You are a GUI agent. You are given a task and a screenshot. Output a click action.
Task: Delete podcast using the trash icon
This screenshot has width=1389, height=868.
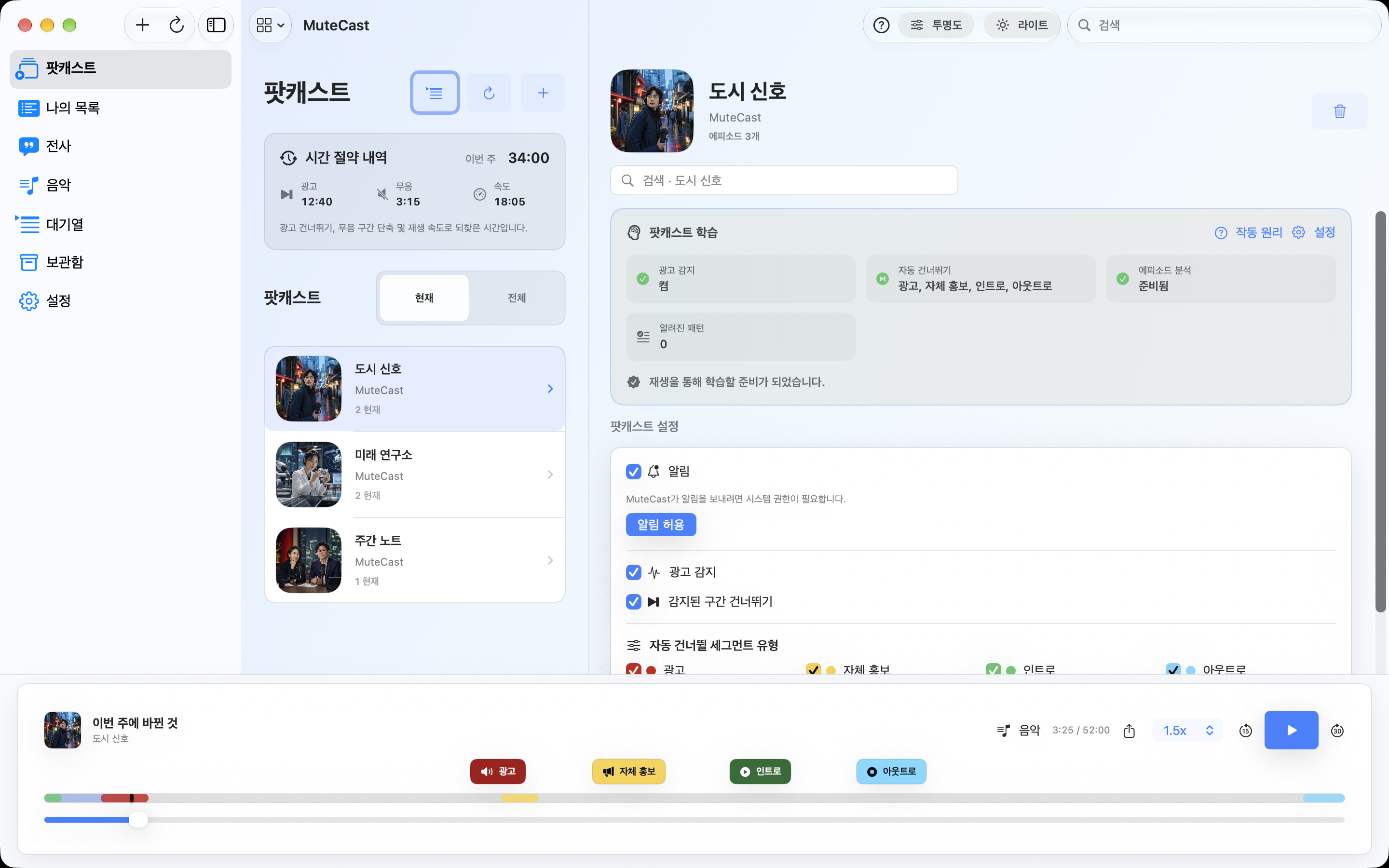(1340, 111)
